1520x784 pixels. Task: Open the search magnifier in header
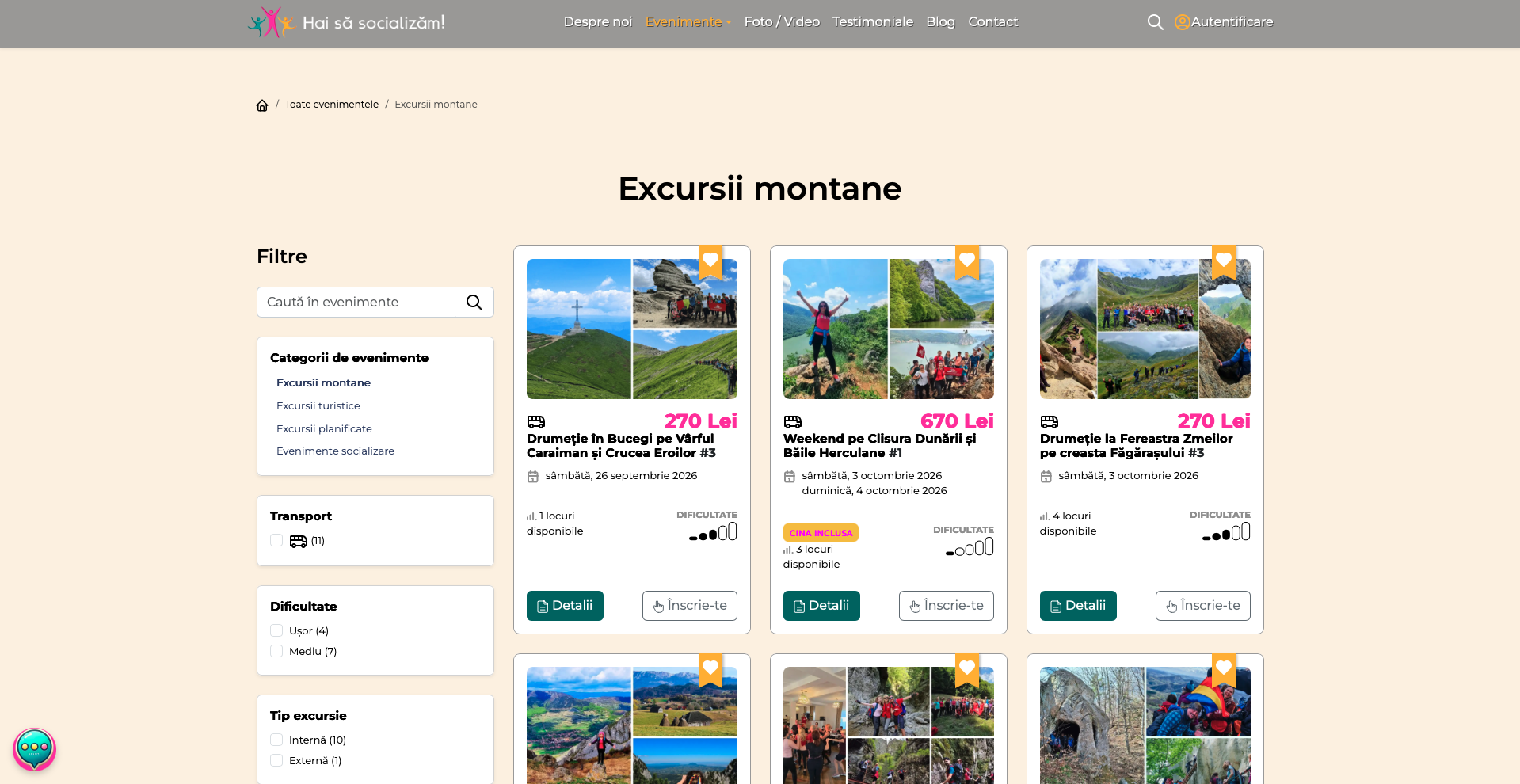(x=1155, y=22)
